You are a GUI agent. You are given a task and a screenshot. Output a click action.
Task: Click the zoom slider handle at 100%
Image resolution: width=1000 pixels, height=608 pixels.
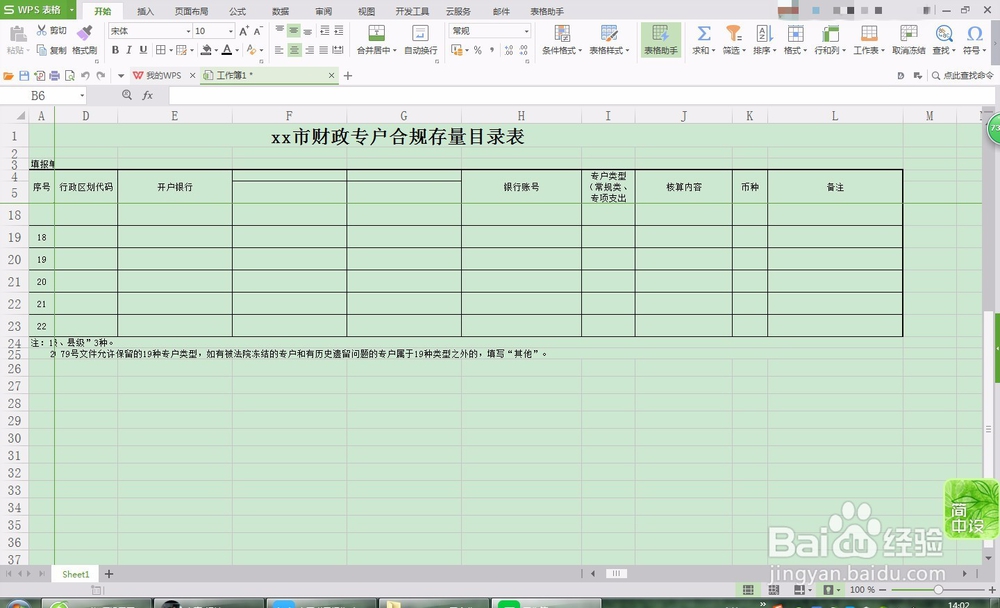(938, 589)
